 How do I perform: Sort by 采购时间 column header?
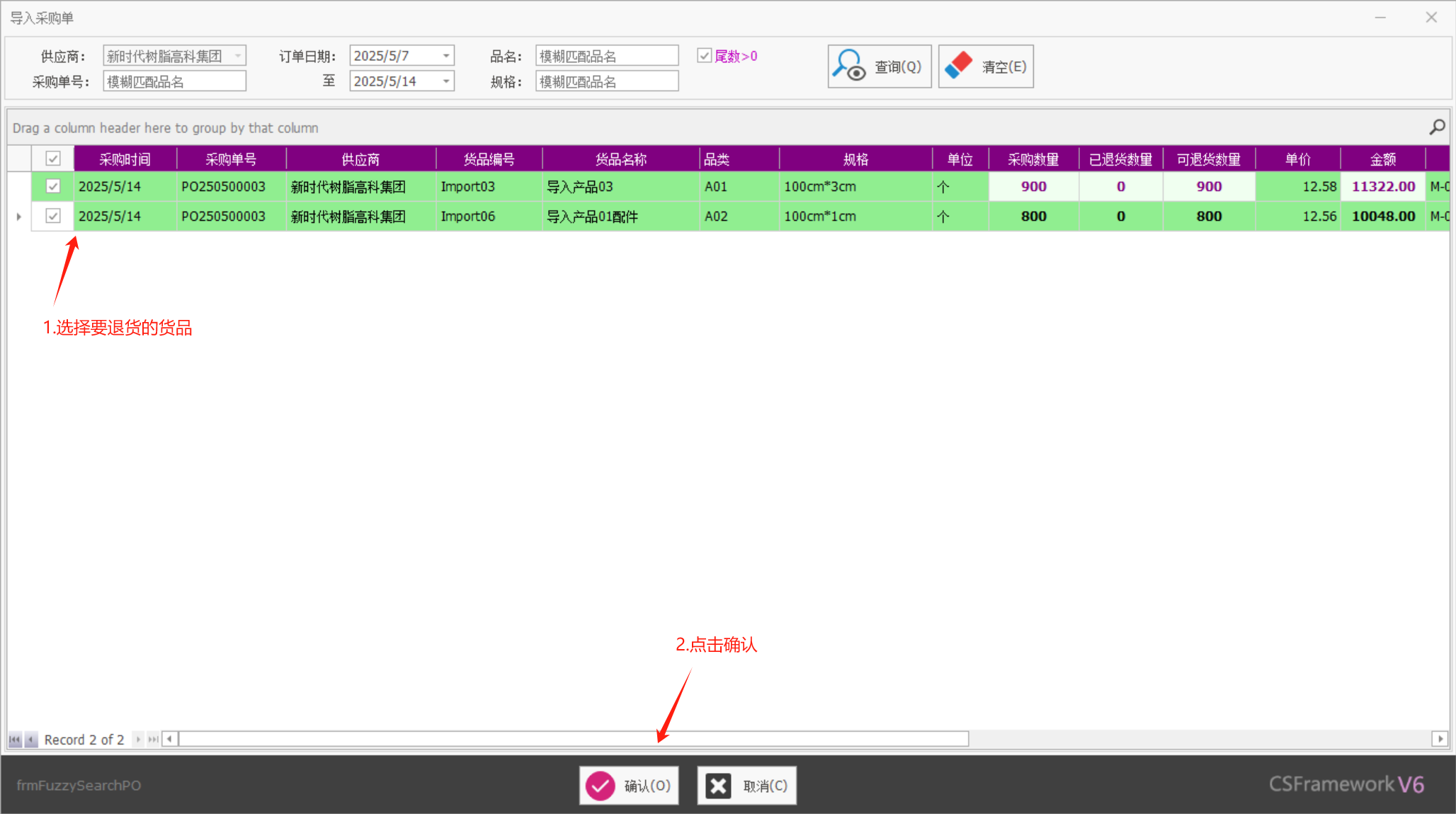pos(125,159)
